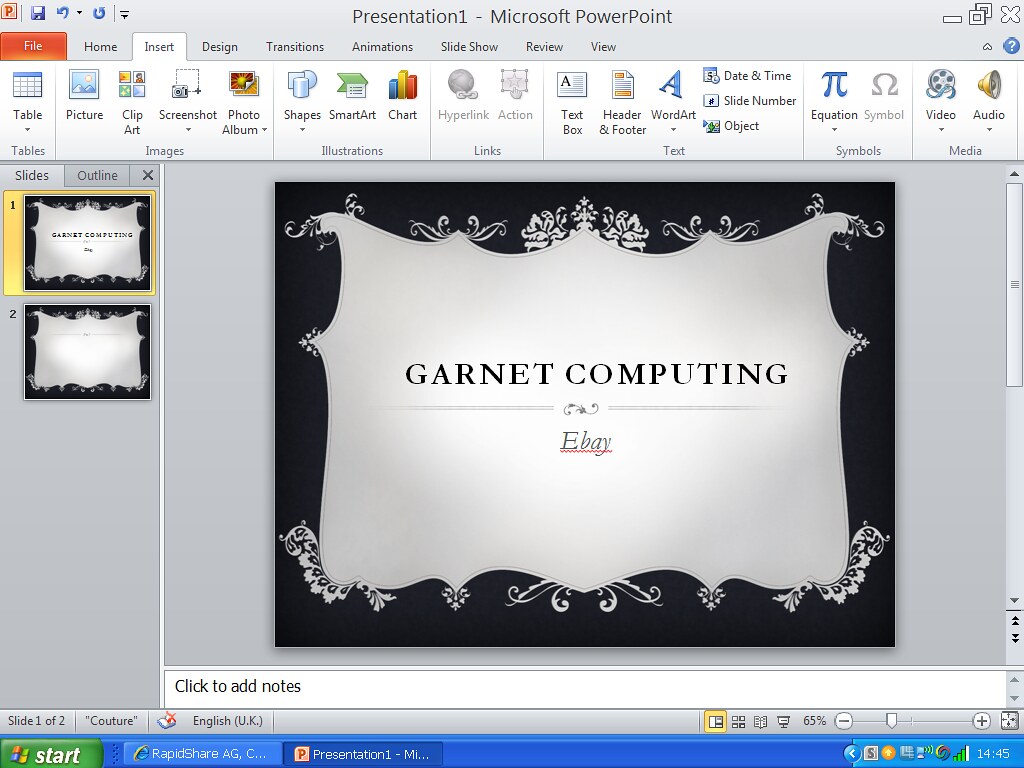The height and width of the screenshot is (768, 1024).
Task: Click the Audio icon
Action: pos(989,85)
